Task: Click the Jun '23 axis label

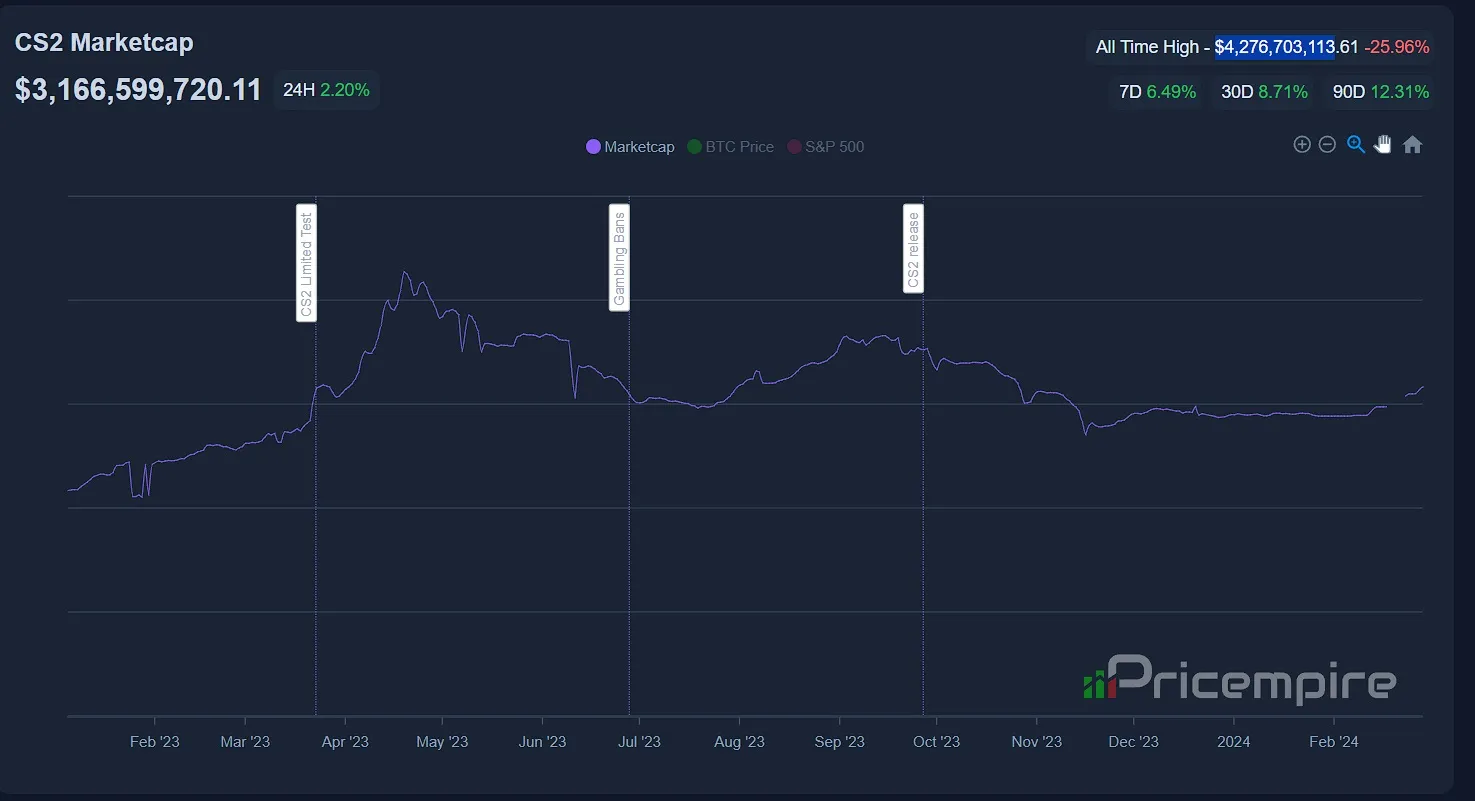Action: 543,742
